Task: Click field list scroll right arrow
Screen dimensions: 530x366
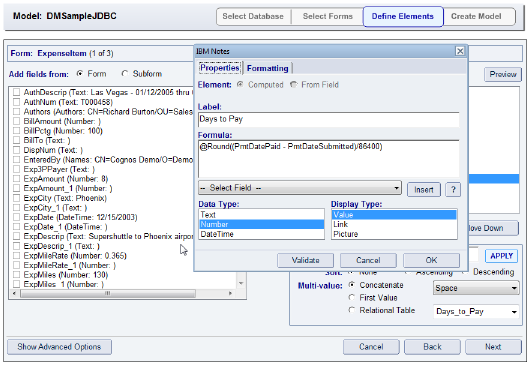Action: [231, 293]
